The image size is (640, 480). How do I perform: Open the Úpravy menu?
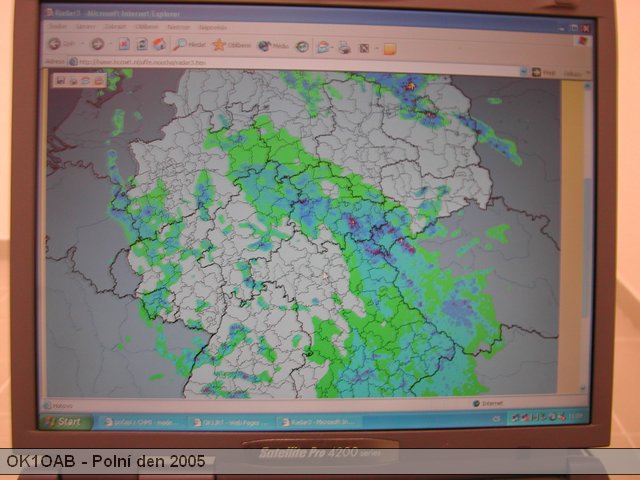click(x=85, y=27)
